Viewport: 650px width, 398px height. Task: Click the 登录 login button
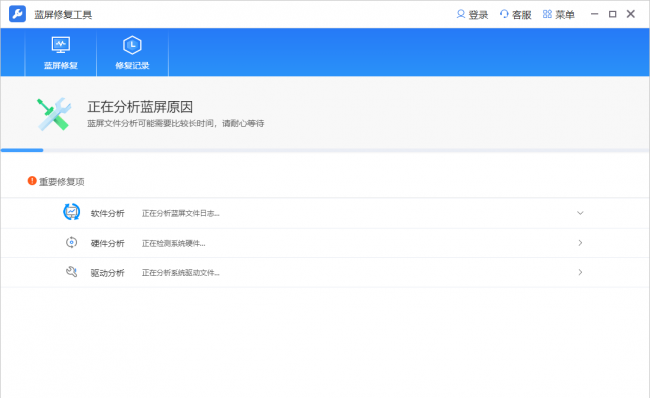[472, 15]
